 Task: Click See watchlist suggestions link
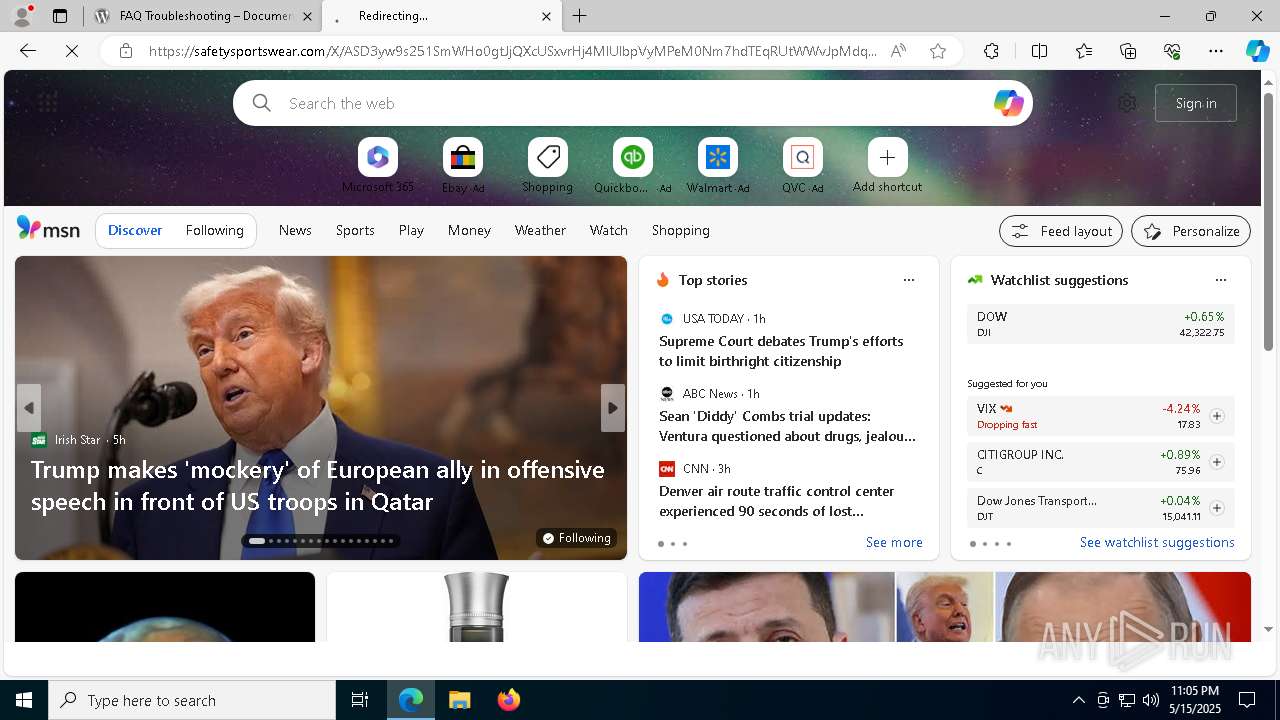[x=1157, y=542]
